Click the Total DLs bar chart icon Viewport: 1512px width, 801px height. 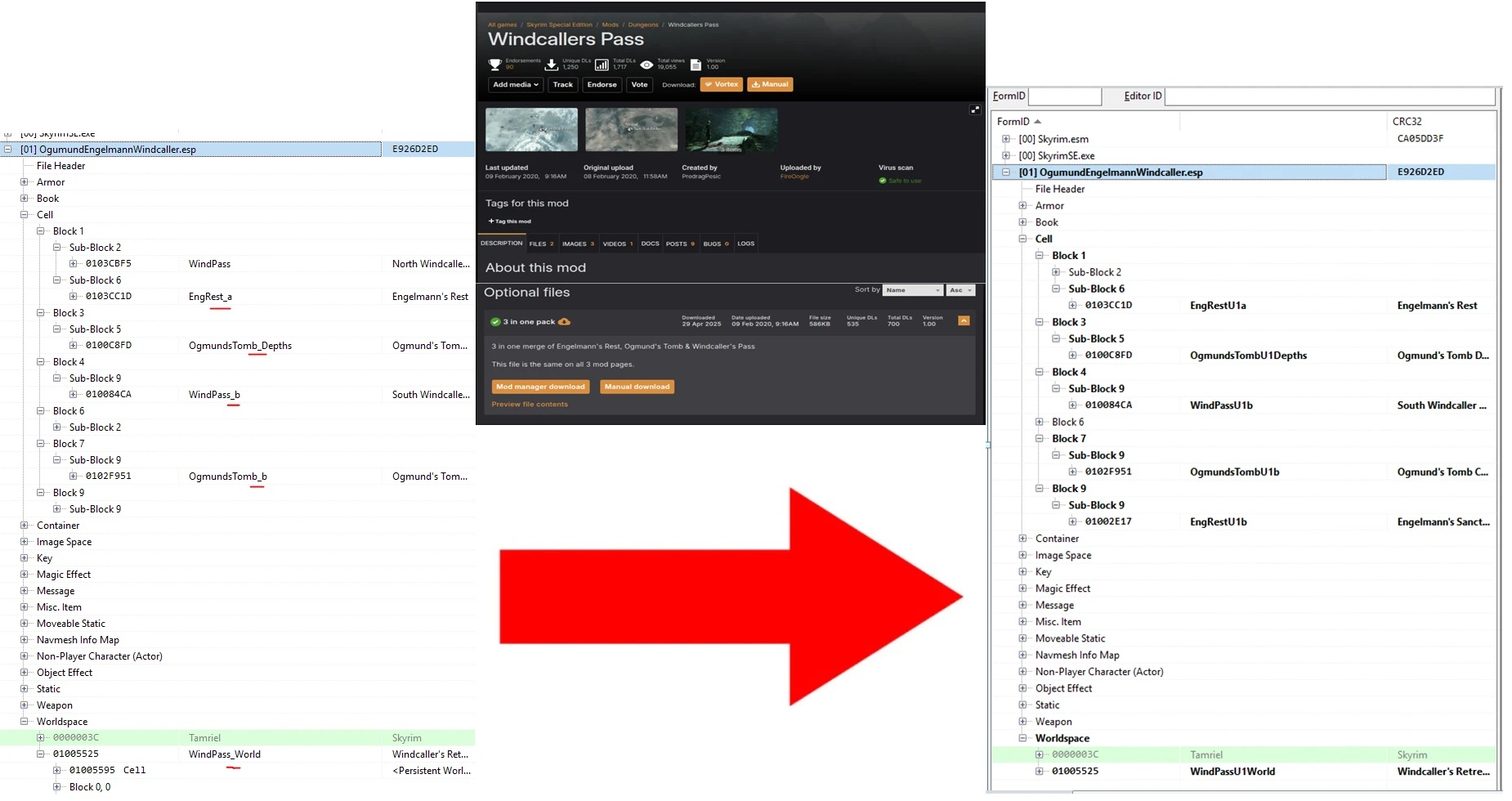[602, 65]
